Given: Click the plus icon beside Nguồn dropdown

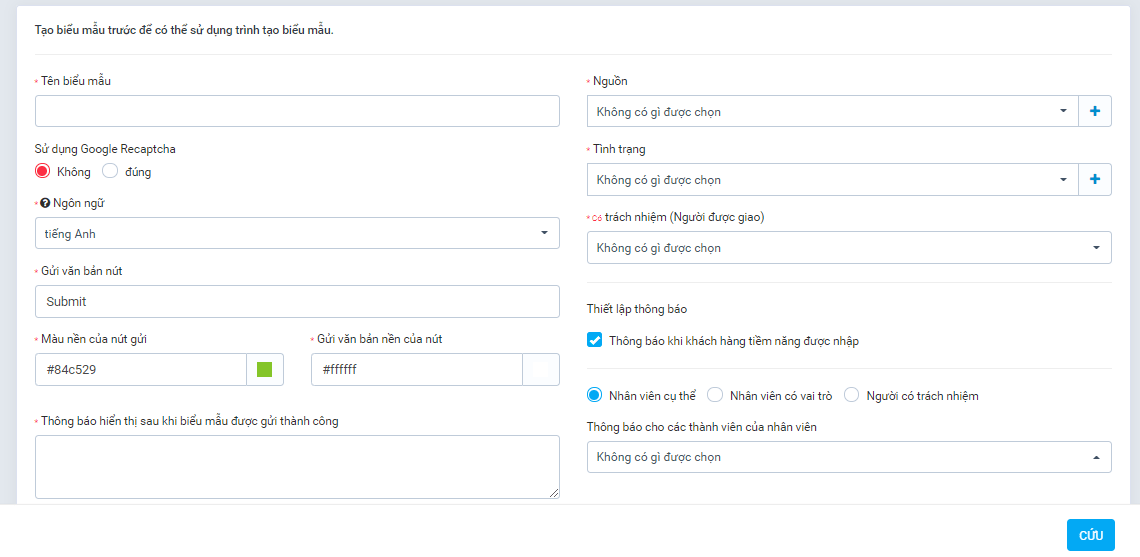Looking at the screenshot, I should tap(1095, 111).
